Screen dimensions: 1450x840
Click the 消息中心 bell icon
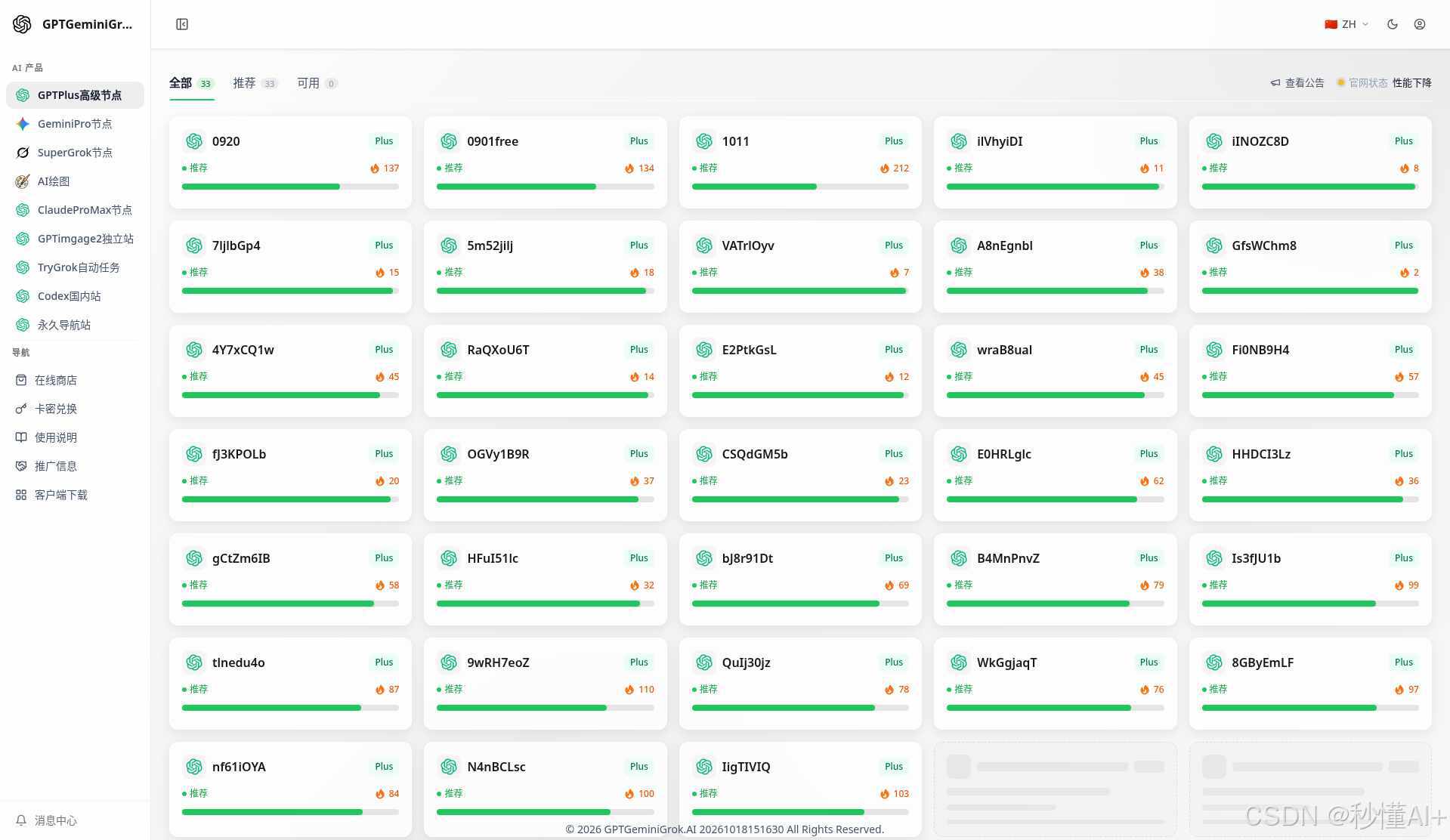pos(21,820)
